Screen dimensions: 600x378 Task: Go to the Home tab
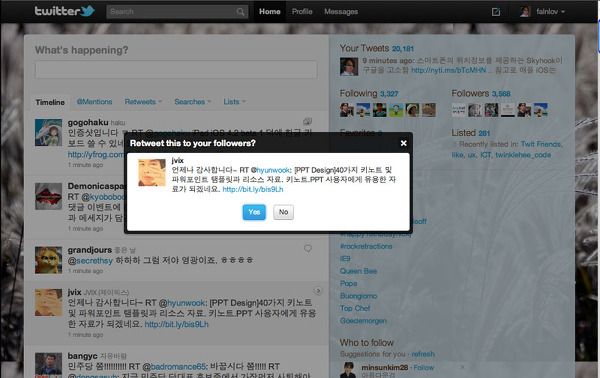[x=269, y=11]
